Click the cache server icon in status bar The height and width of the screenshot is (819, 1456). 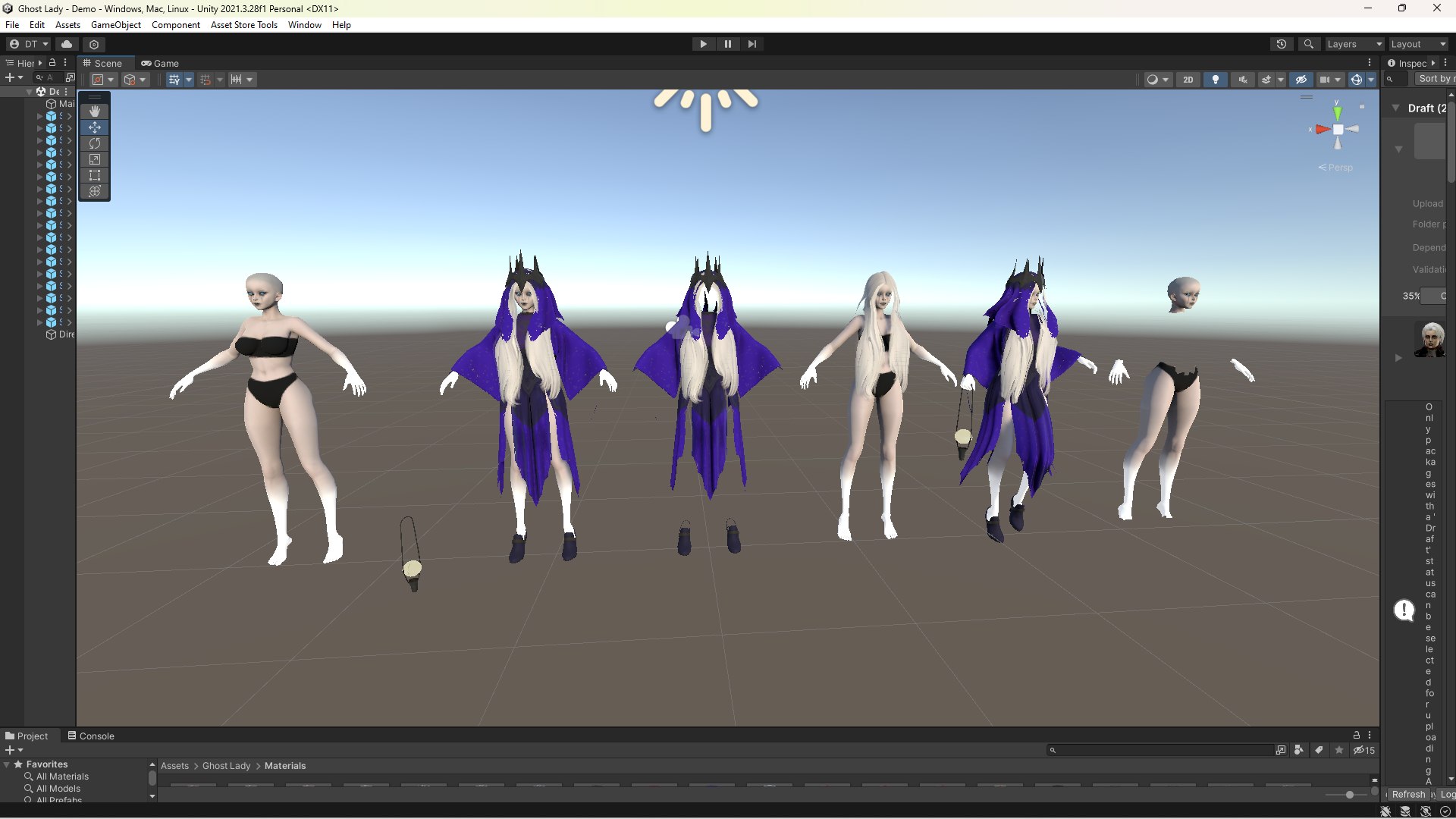point(1405,811)
